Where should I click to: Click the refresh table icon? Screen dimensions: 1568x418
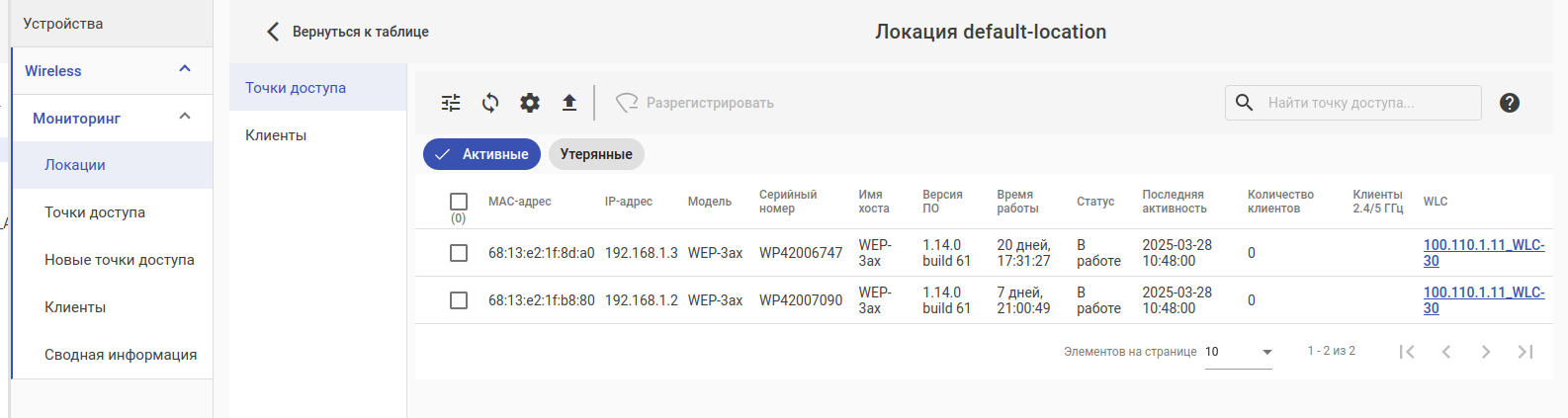pos(490,103)
